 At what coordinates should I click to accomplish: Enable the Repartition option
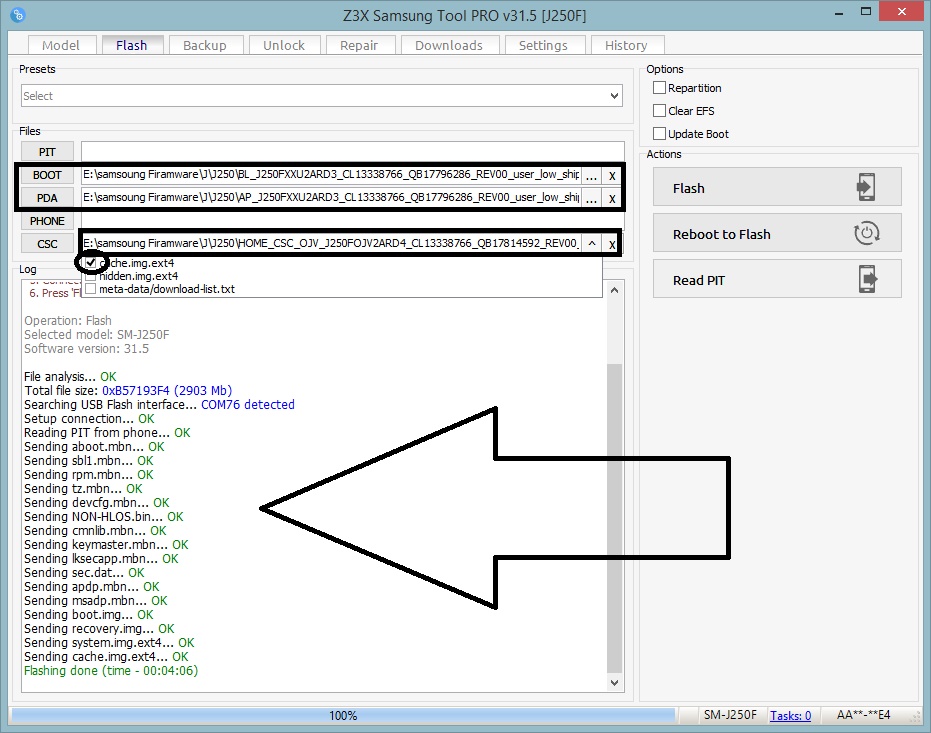pyautogui.click(x=659, y=88)
